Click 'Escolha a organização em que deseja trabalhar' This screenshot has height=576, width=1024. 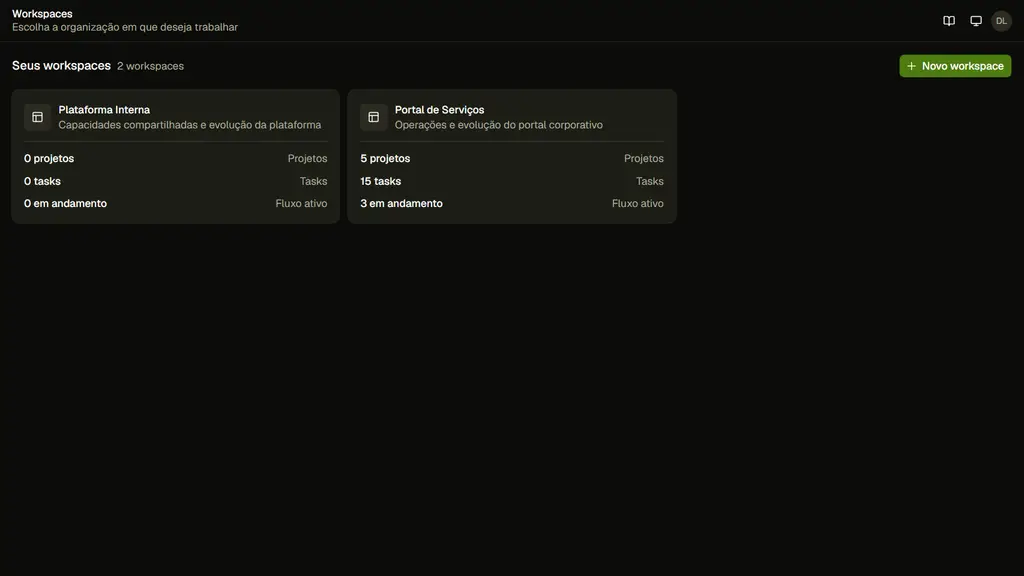tap(125, 27)
